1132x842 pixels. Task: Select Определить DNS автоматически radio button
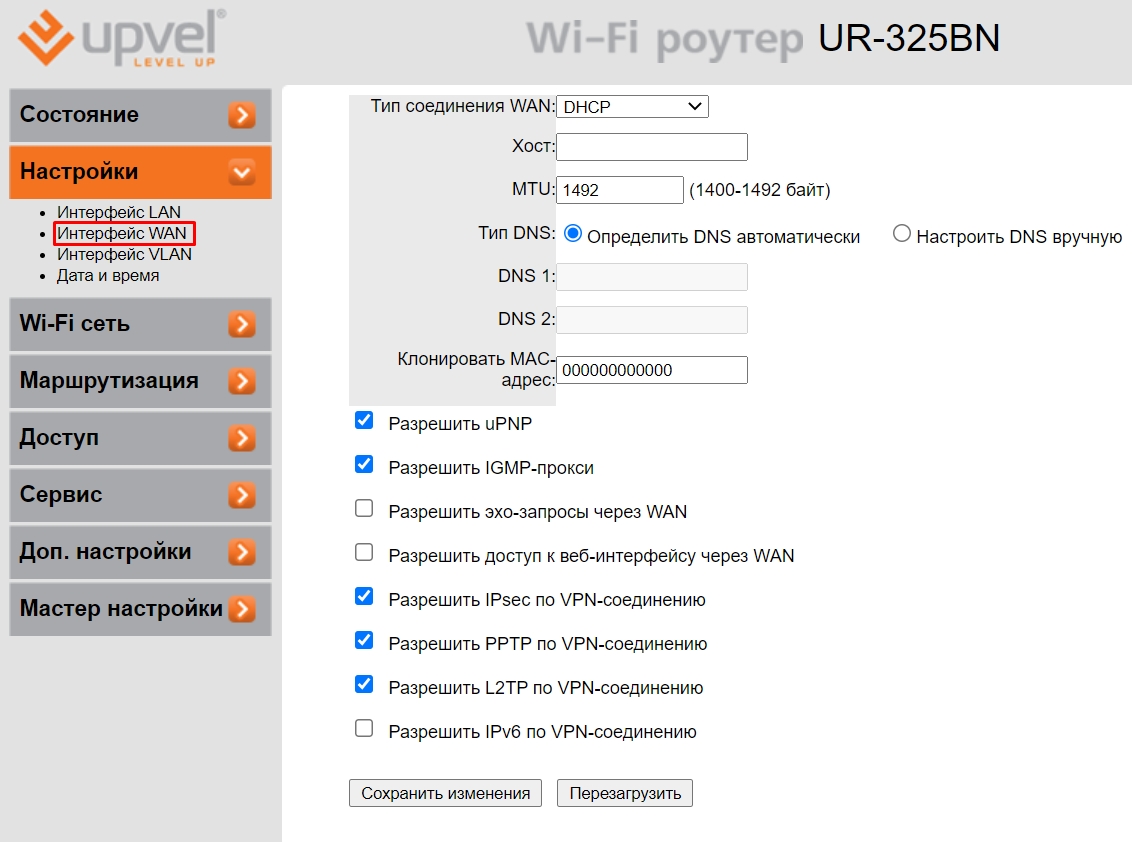(x=572, y=233)
